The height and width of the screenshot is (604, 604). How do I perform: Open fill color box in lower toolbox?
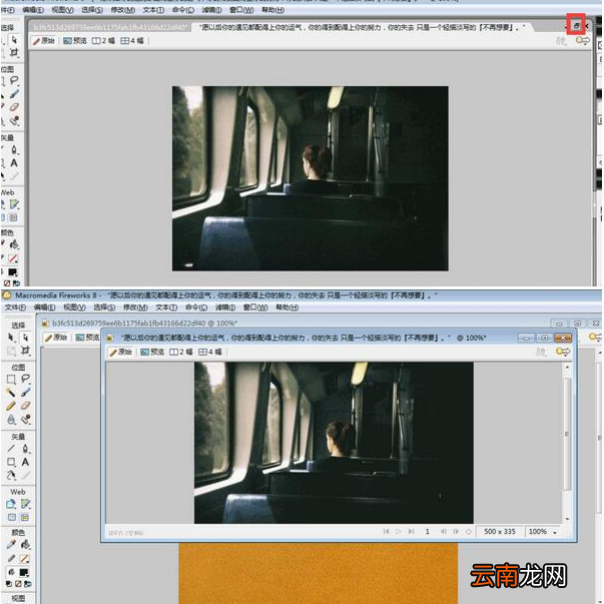coord(24,572)
